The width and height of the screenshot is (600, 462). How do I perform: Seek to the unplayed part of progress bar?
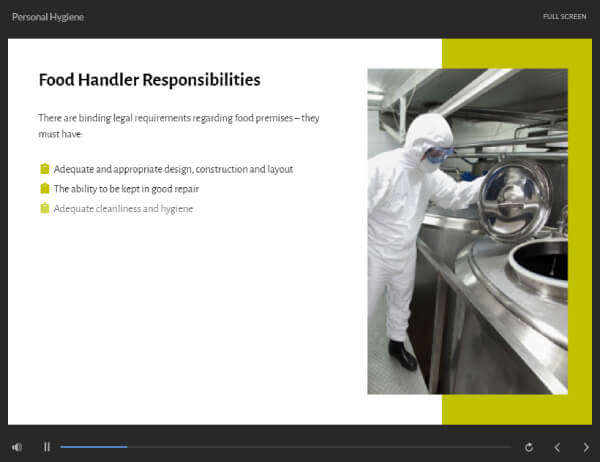tap(320, 447)
